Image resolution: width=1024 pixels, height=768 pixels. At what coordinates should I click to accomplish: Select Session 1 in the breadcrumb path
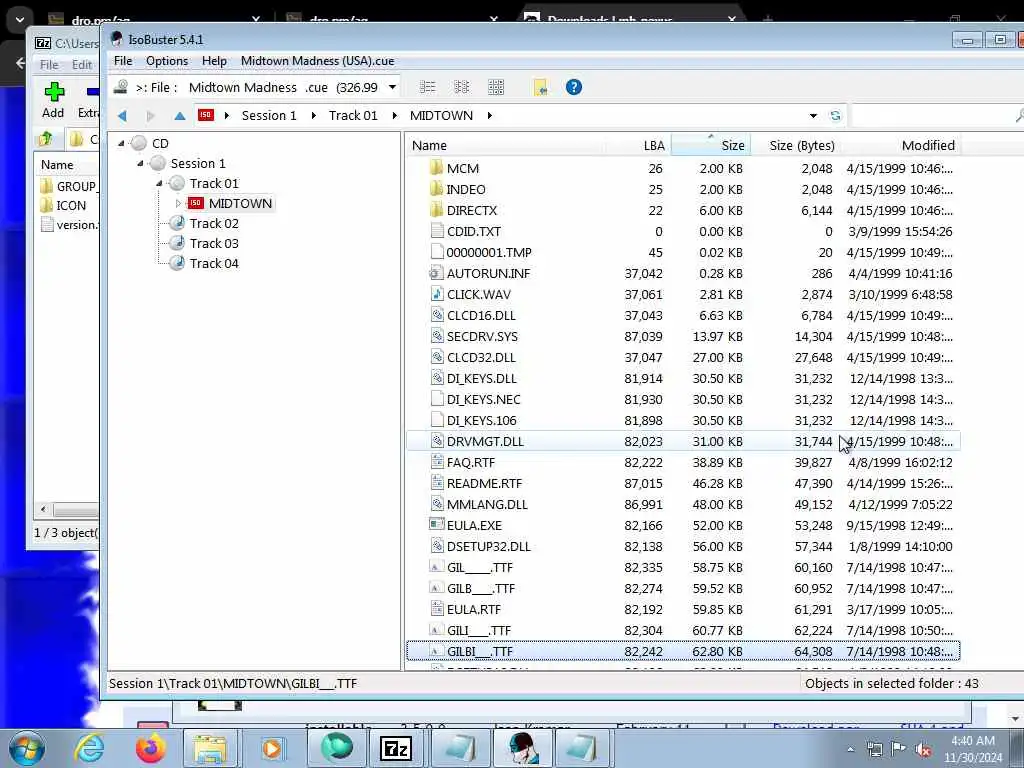coord(269,116)
